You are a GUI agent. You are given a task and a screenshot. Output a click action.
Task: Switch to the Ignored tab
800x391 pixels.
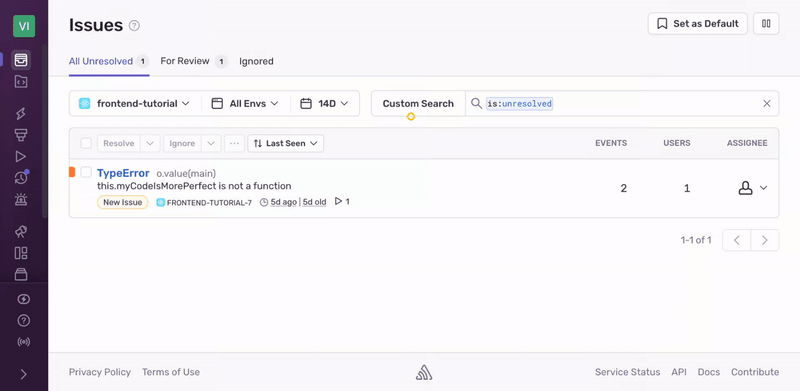[256, 62]
